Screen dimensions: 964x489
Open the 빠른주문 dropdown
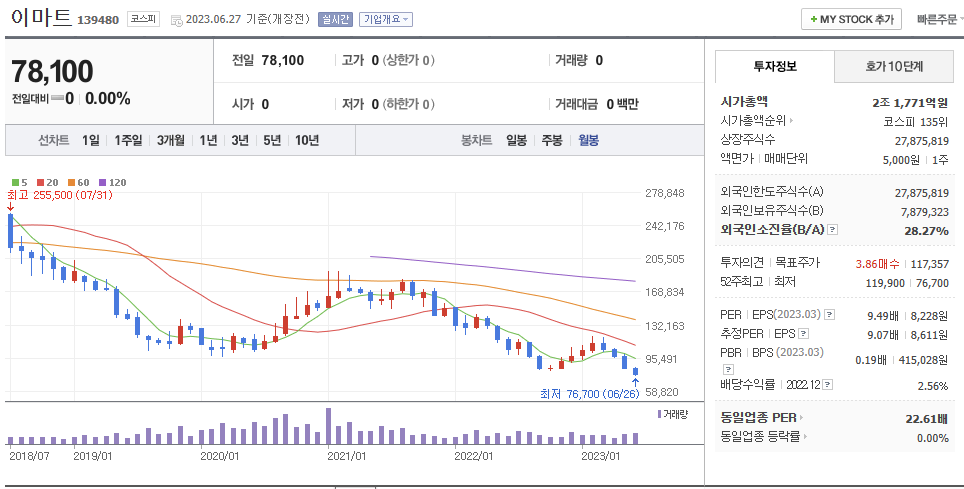click(939, 20)
